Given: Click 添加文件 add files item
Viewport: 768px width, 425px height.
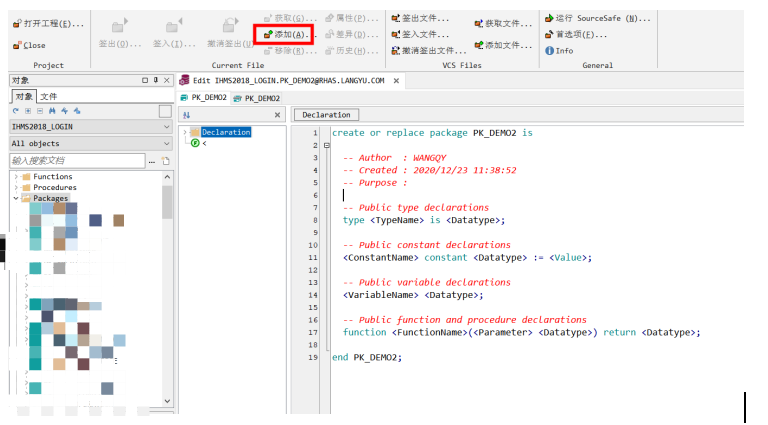Looking at the screenshot, I should (503, 45).
